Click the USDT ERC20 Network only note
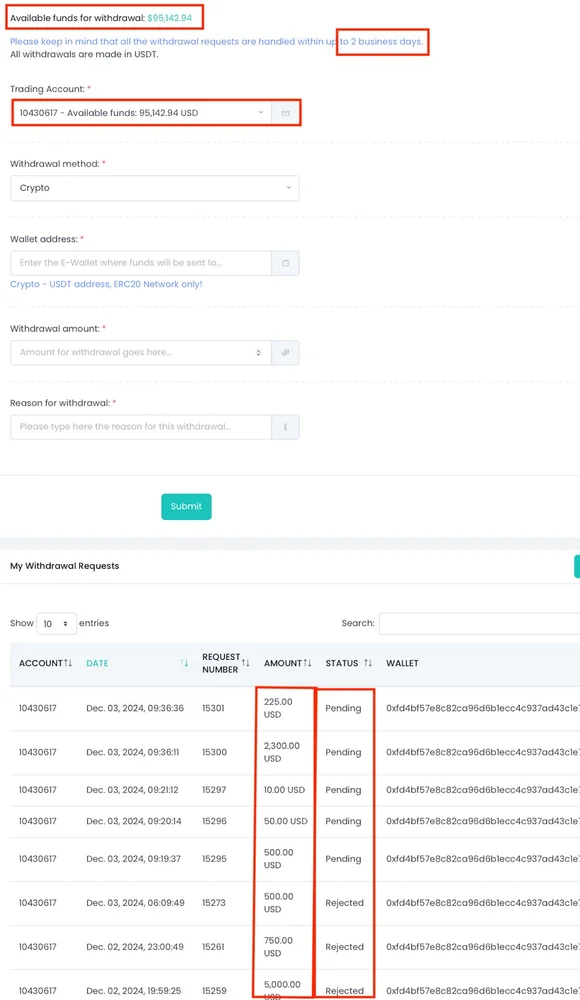Viewport: 580px width, 1000px height. pyautogui.click(x=106, y=284)
